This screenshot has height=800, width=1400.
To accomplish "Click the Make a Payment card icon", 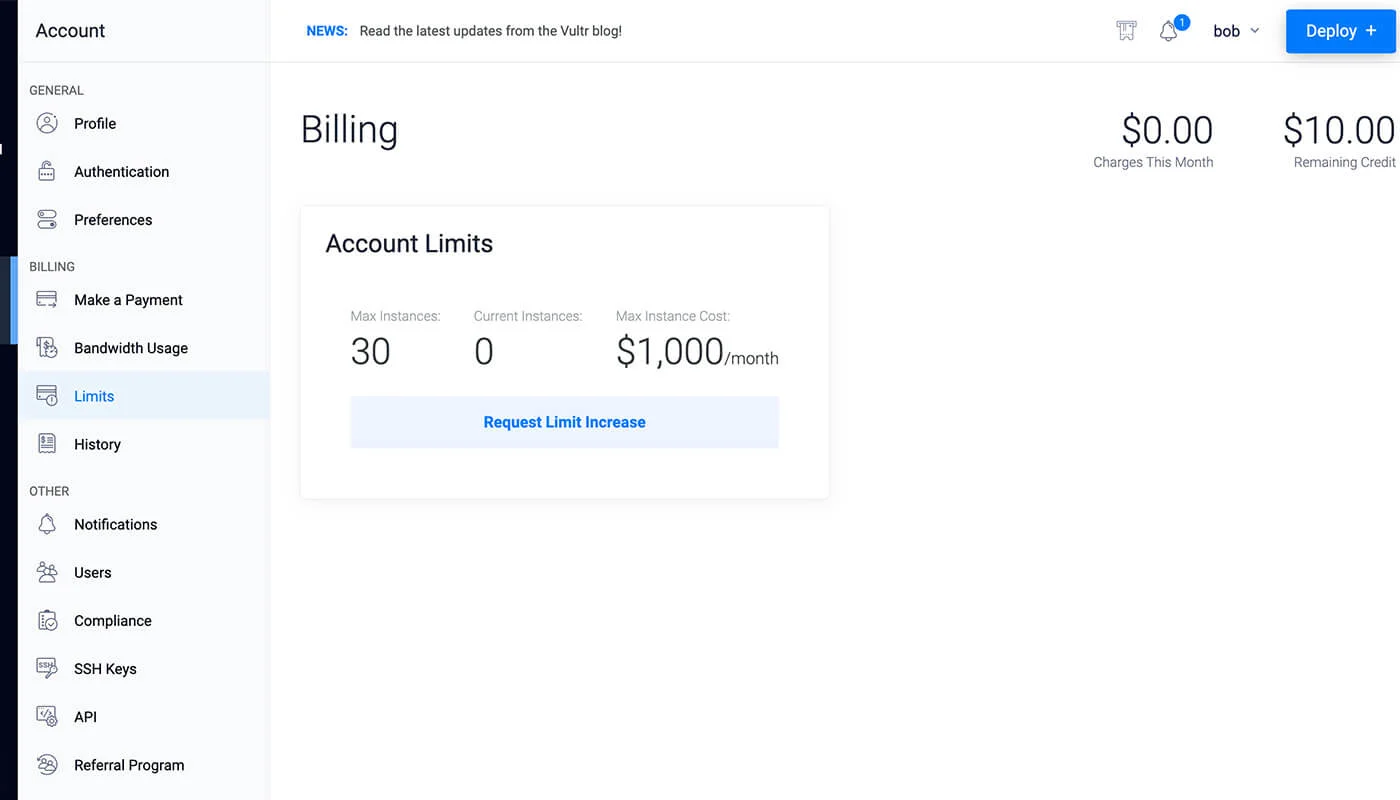I will [x=47, y=299].
